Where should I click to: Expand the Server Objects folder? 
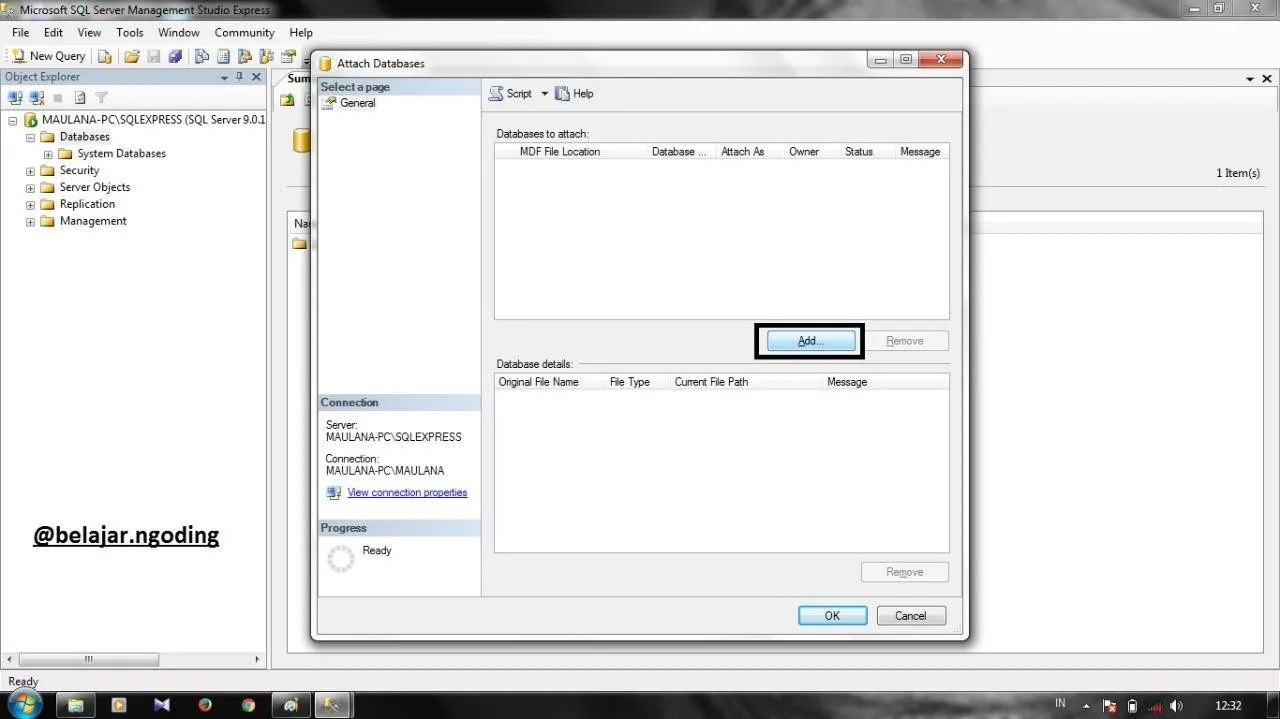[x=30, y=188]
